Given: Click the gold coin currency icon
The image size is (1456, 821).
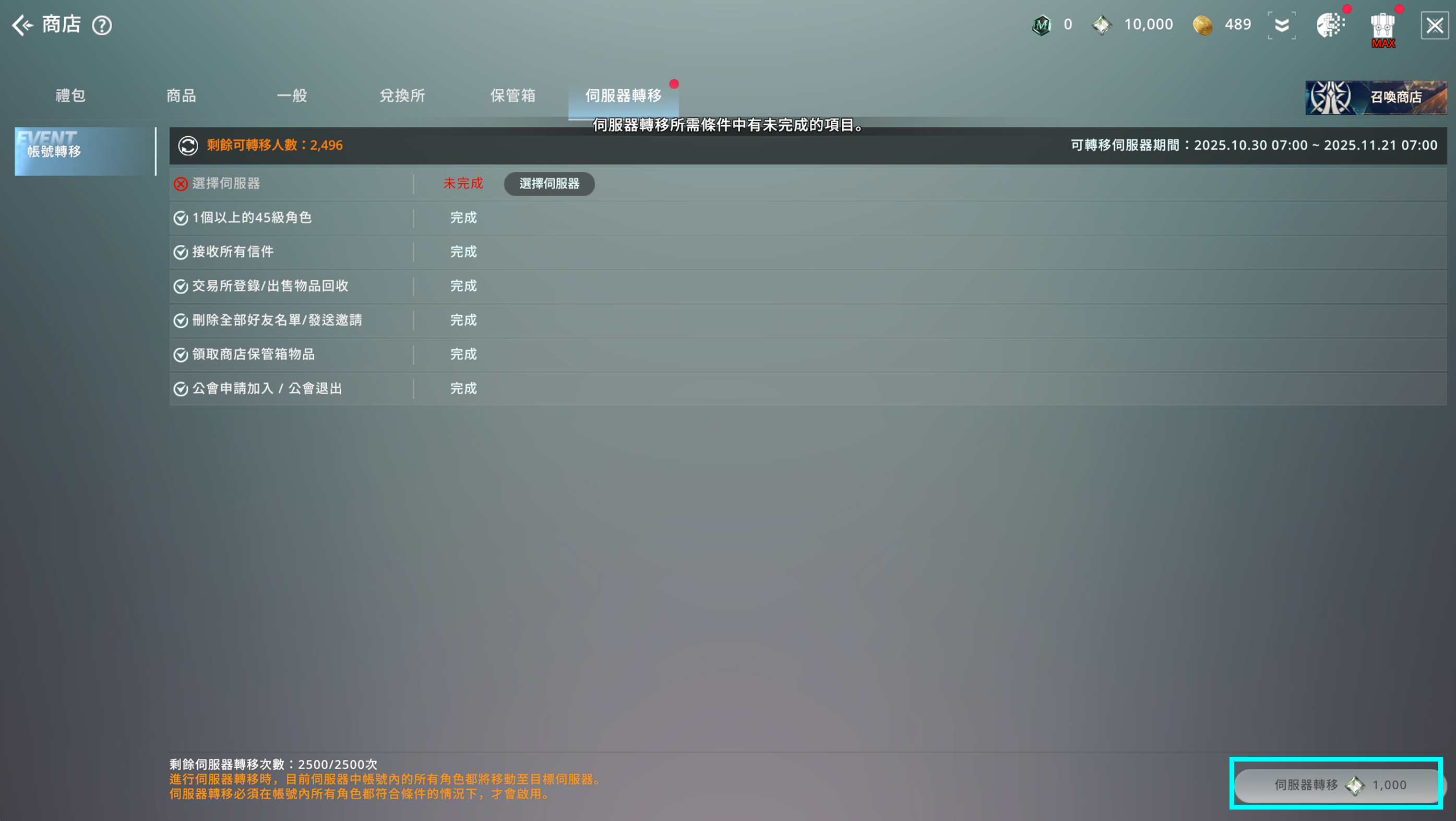Looking at the screenshot, I should coord(1202,25).
